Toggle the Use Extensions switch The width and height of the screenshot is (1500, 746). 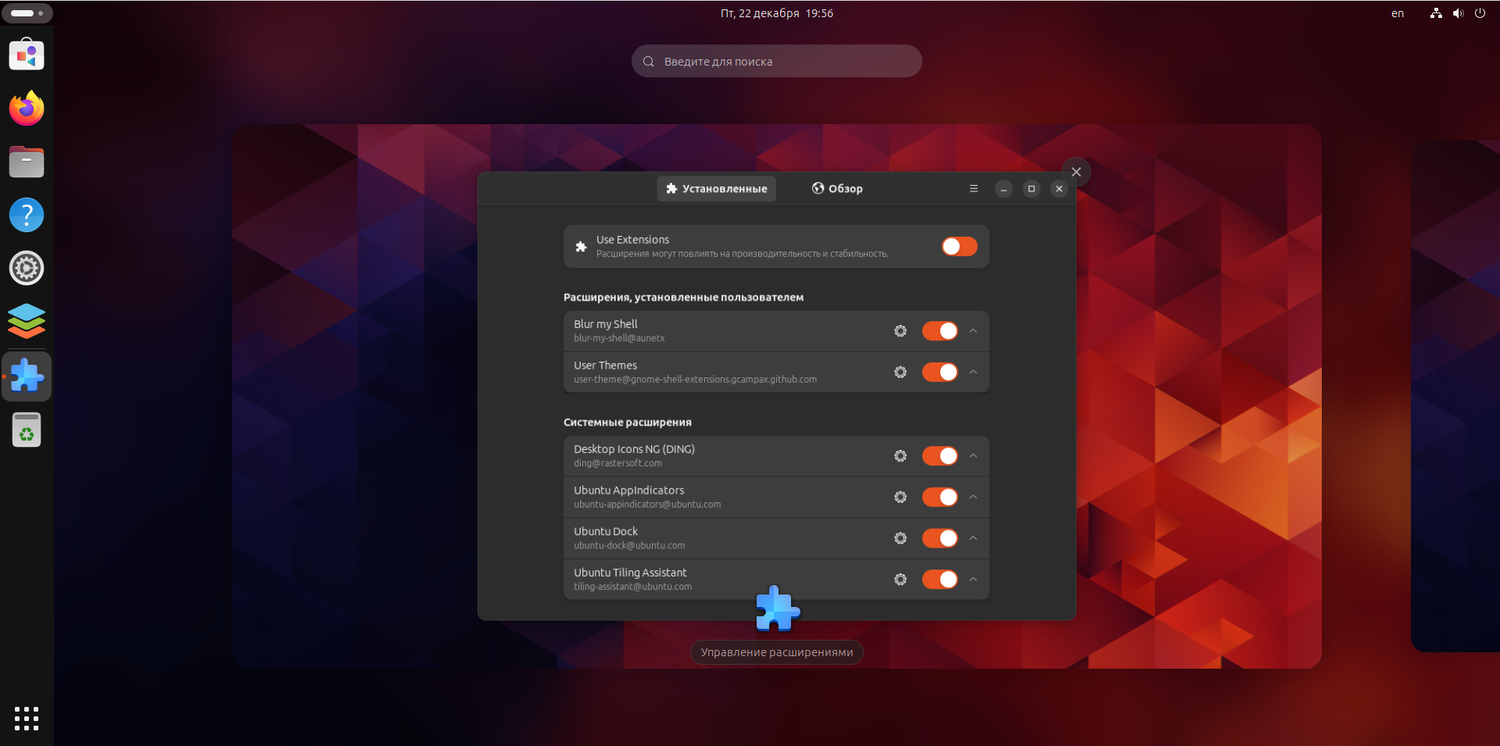pyautogui.click(x=959, y=246)
